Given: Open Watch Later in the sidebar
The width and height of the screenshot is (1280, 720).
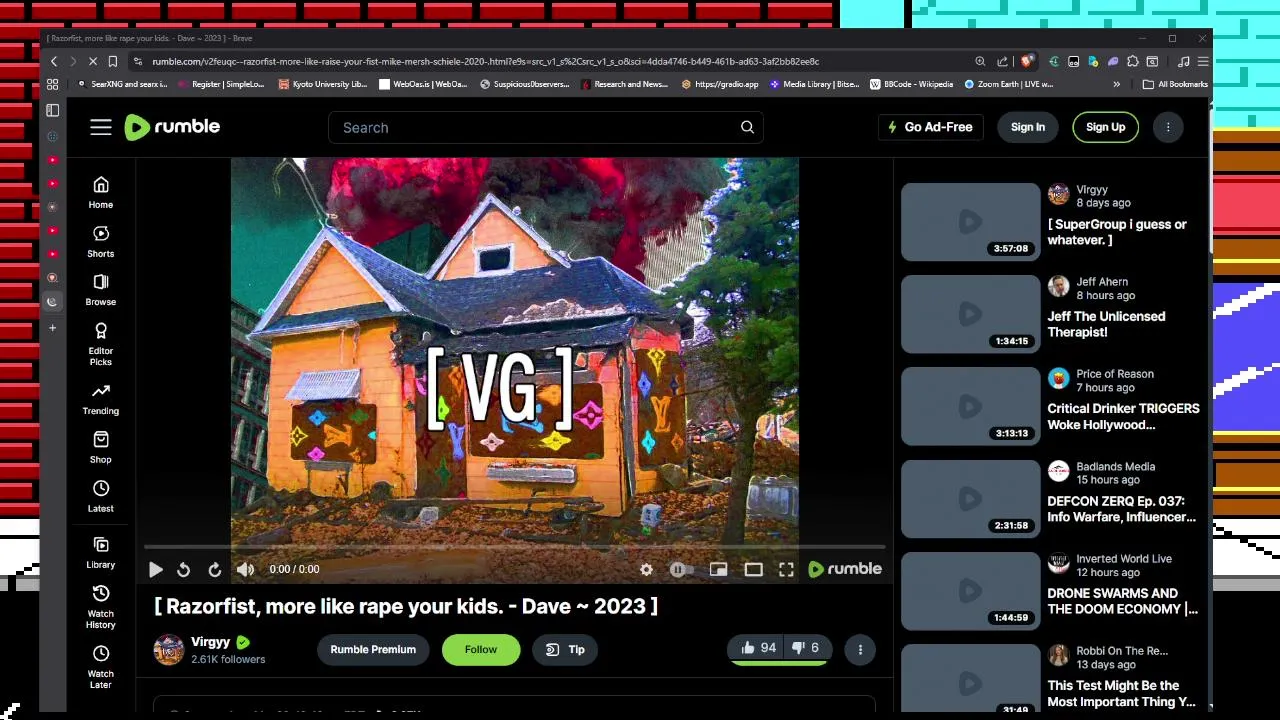Looking at the screenshot, I should (101, 667).
